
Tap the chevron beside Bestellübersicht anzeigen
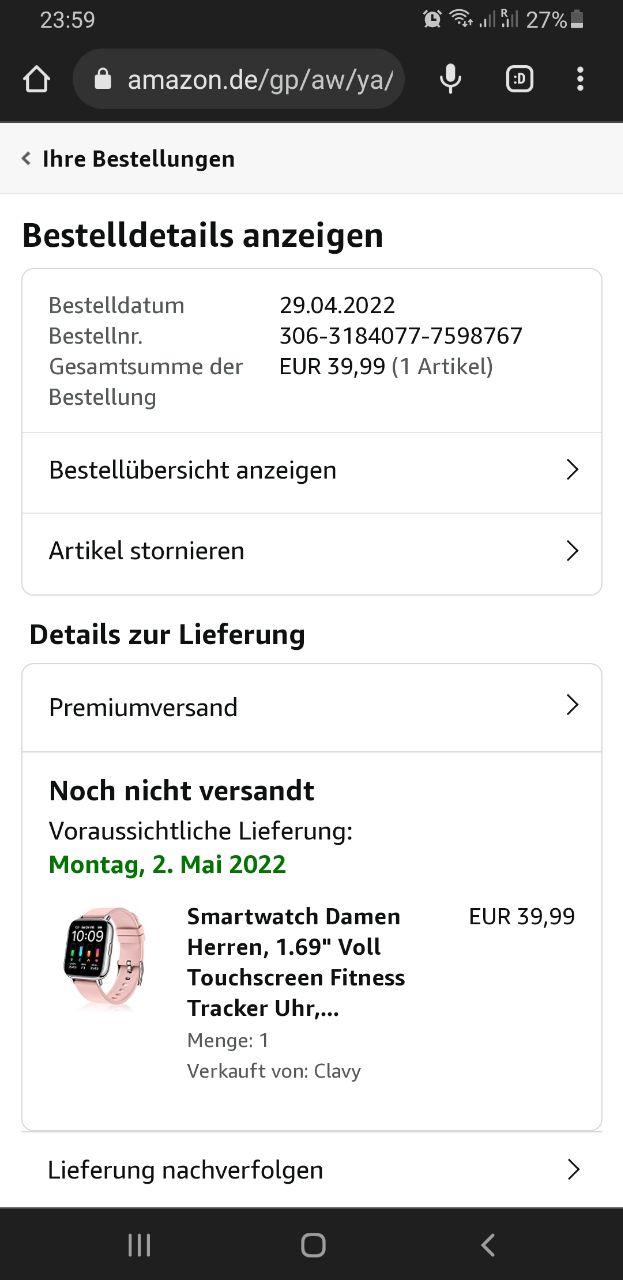pyautogui.click(x=572, y=470)
